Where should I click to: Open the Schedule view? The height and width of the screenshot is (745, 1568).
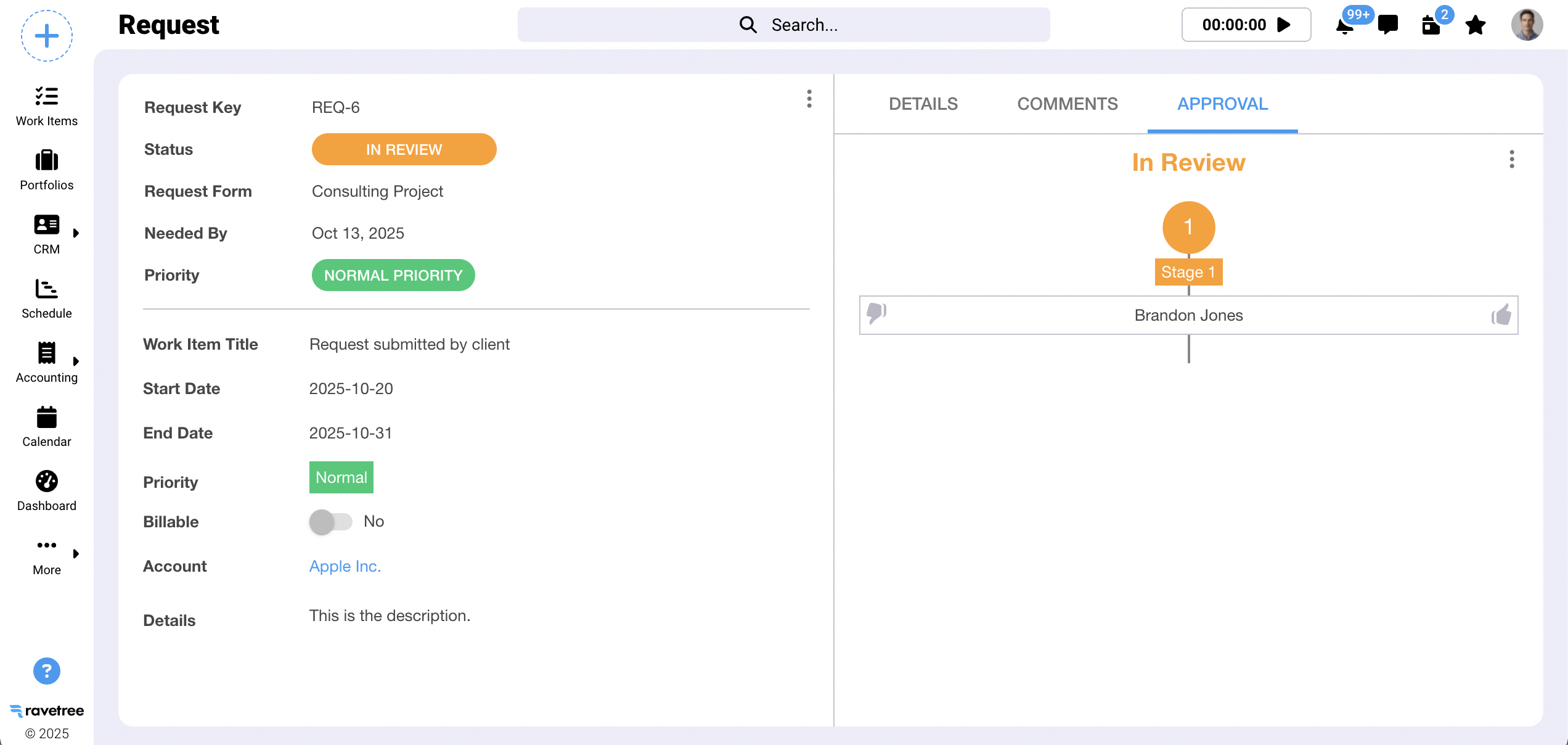[47, 298]
